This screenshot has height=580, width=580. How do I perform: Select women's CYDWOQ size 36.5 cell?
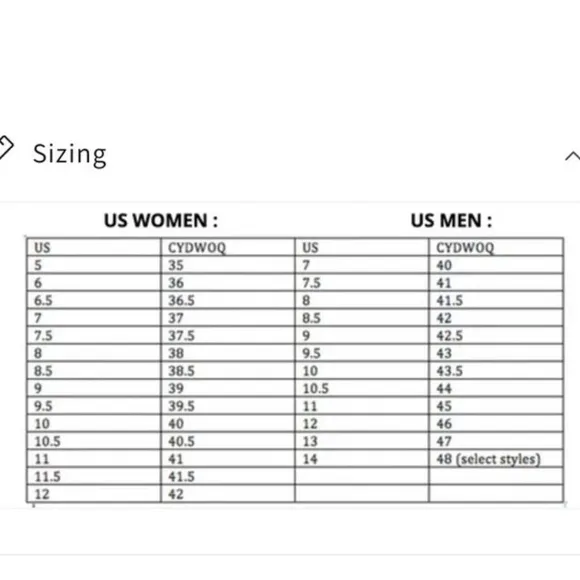pyautogui.click(x=228, y=300)
